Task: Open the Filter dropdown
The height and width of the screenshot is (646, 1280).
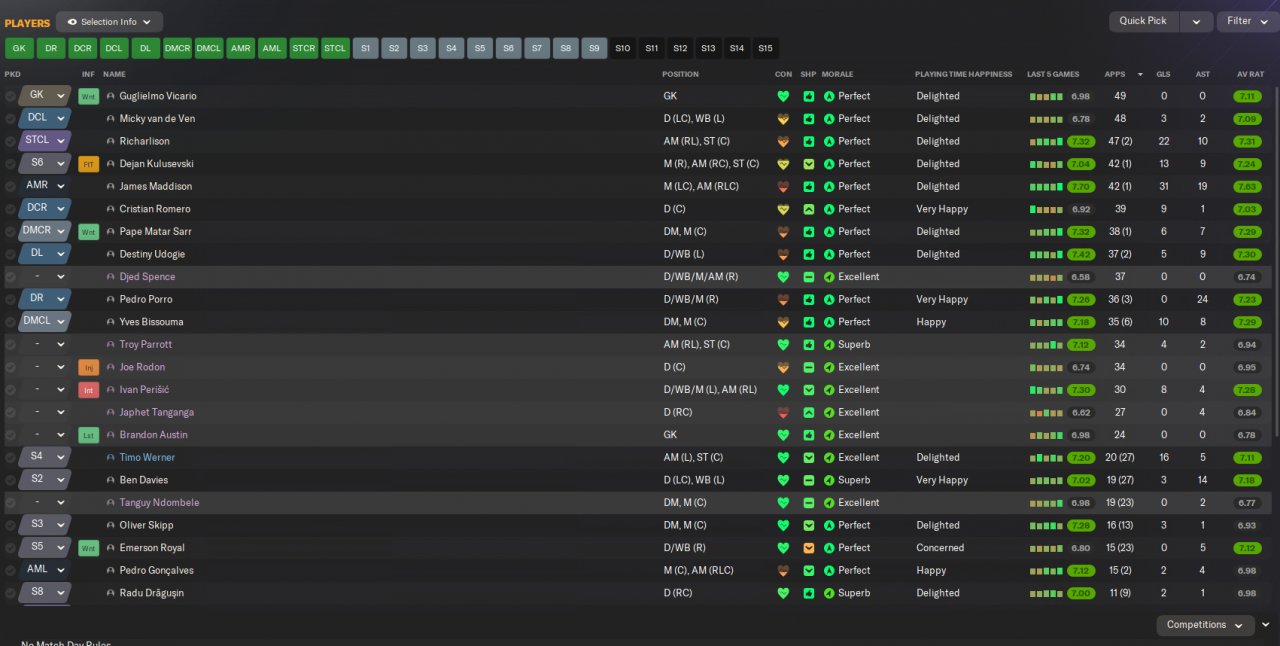Action: coord(1246,21)
